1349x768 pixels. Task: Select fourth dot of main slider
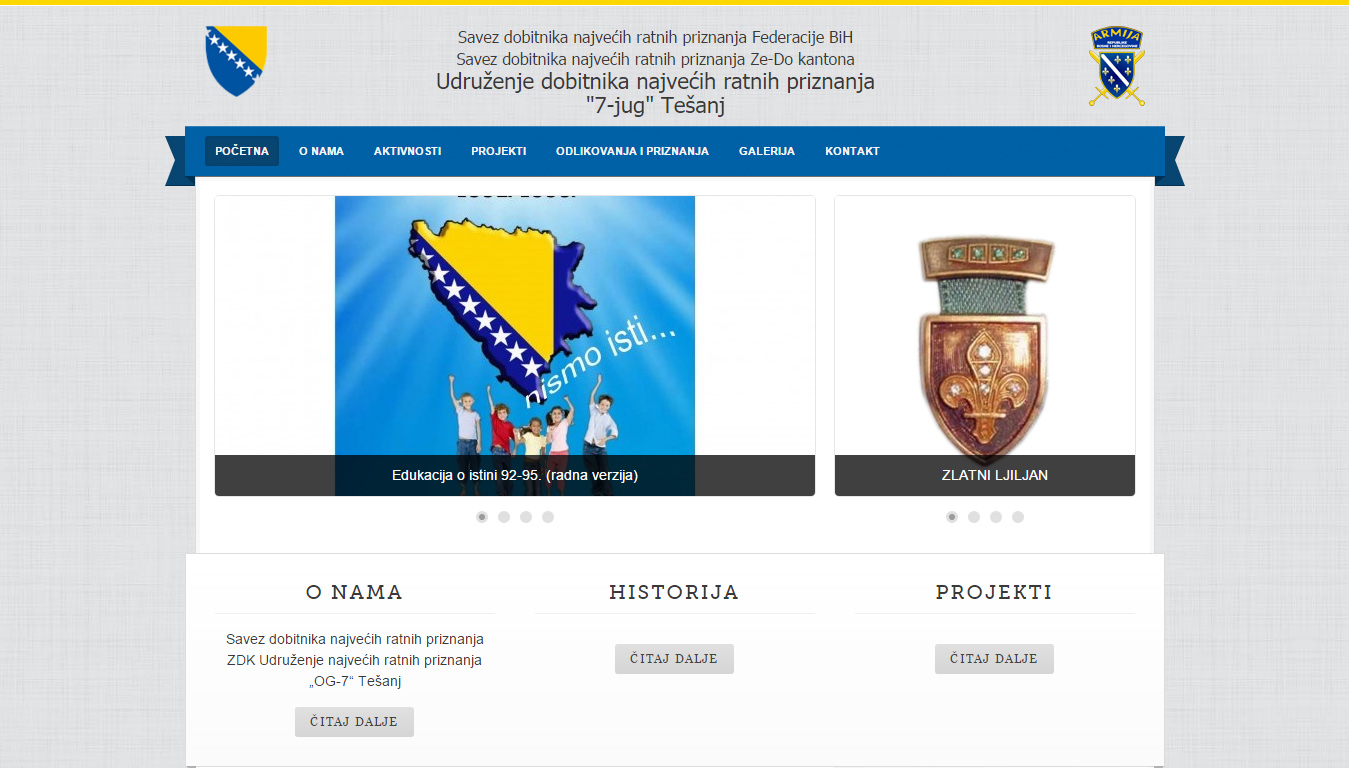click(x=548, y=517)
